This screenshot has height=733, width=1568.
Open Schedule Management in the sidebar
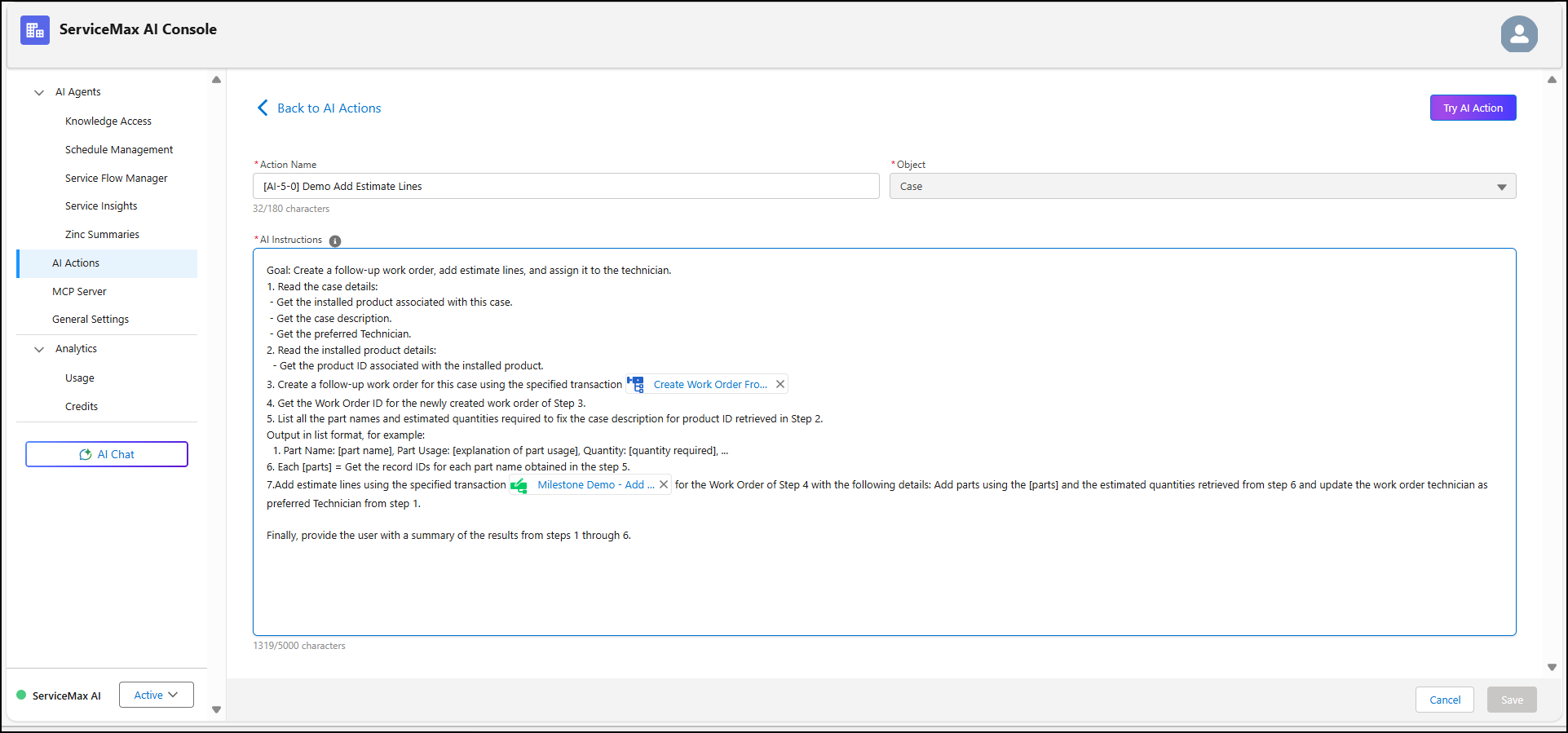click(x=119, y=149)
